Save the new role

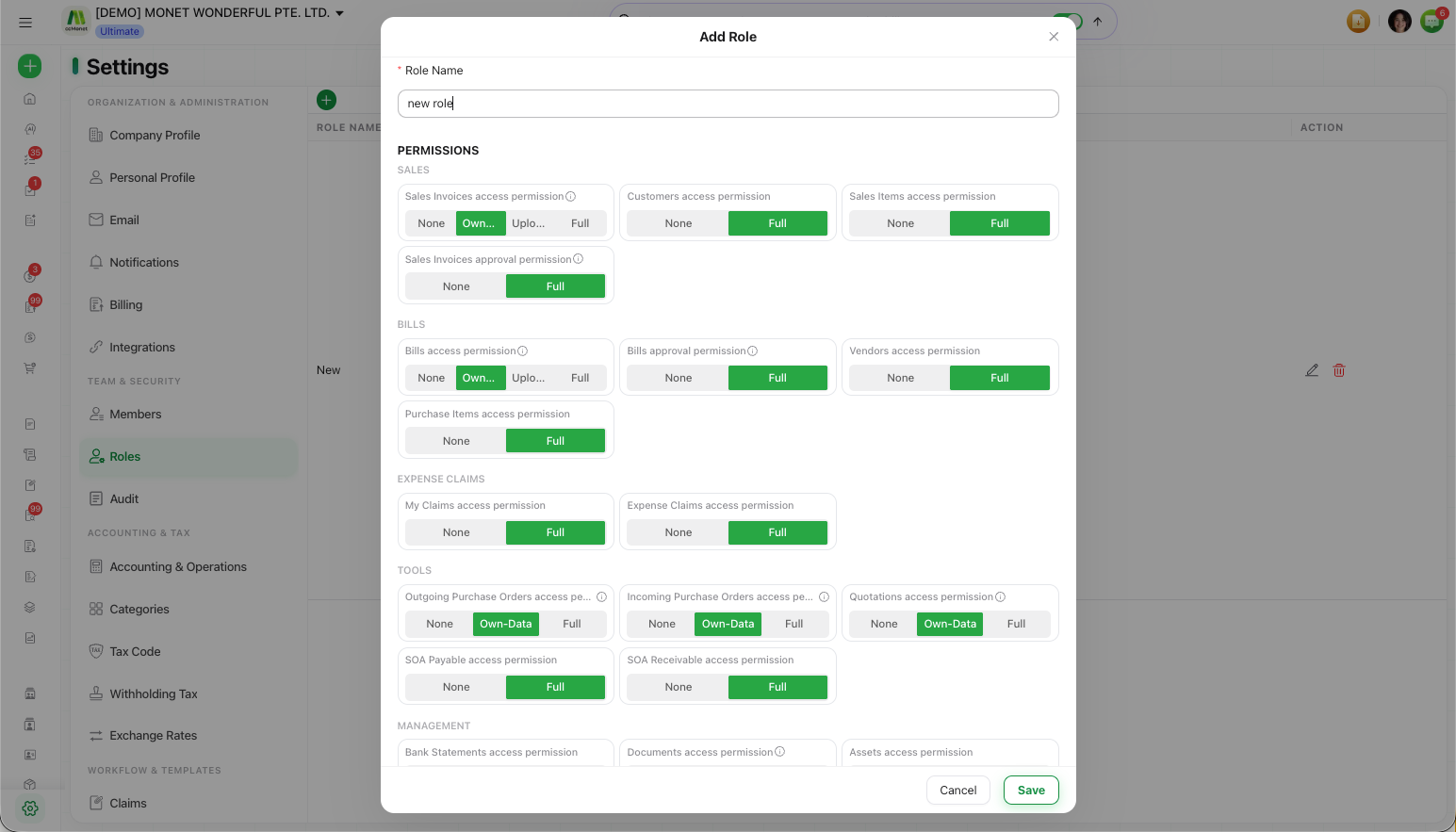pyautogui.click(x=1031, y=791)
